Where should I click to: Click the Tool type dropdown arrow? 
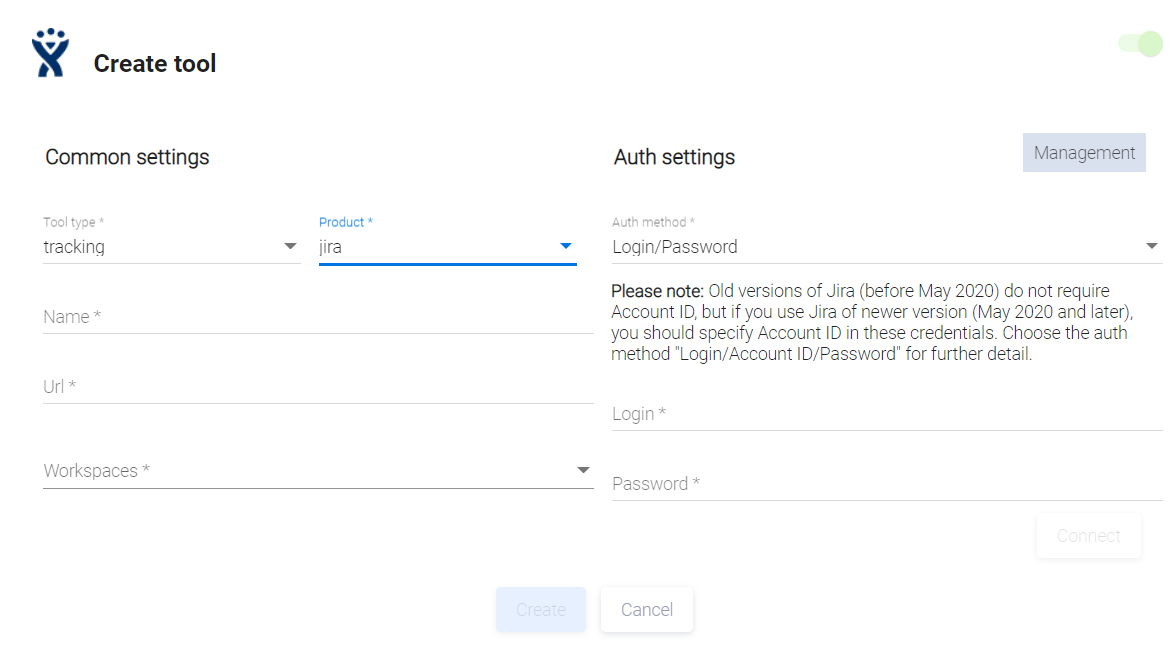point(290,246)
